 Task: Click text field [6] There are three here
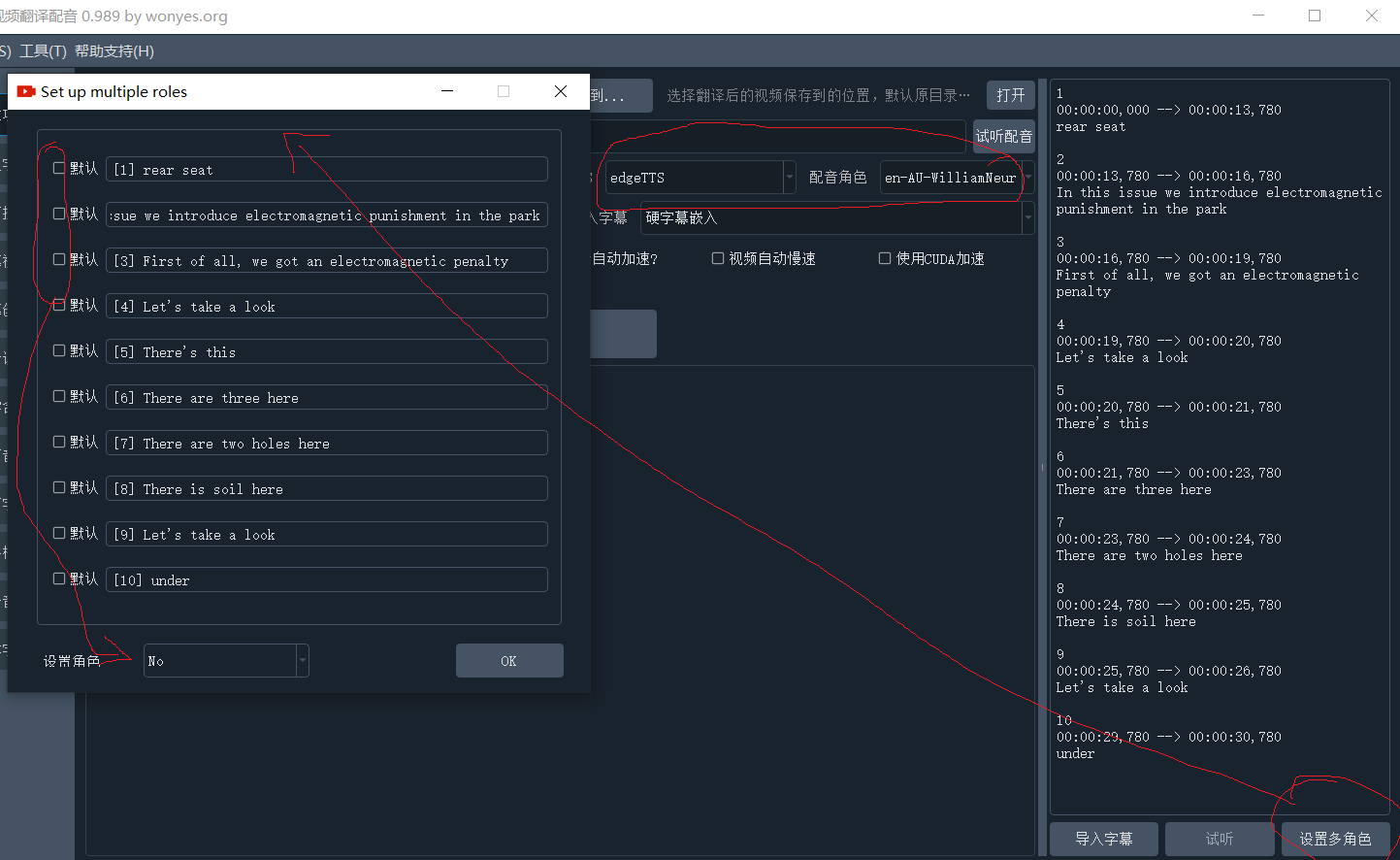327,398
